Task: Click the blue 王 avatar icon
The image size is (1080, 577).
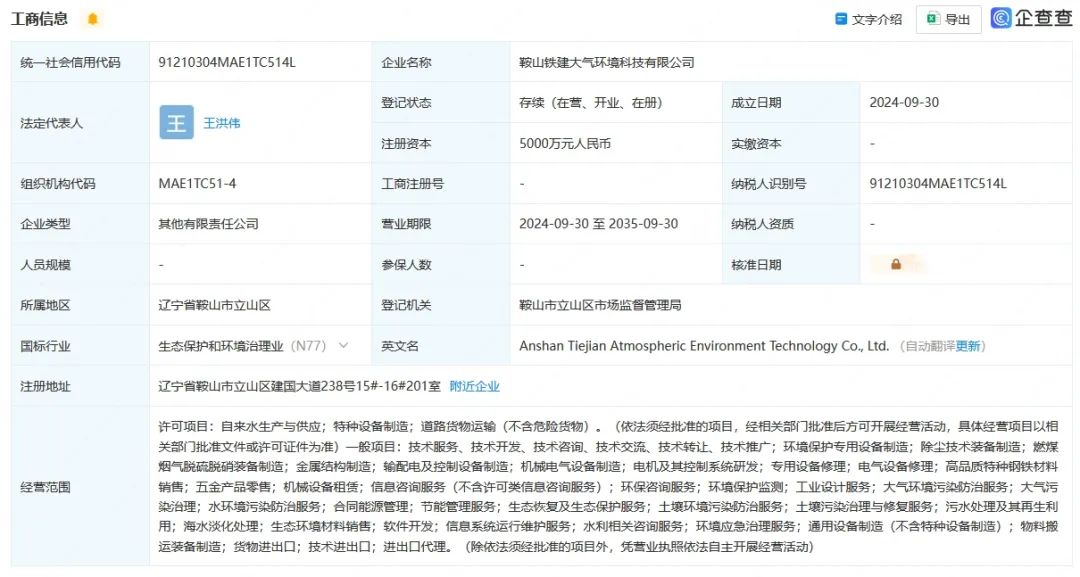Action: click(x=177, y=123)
